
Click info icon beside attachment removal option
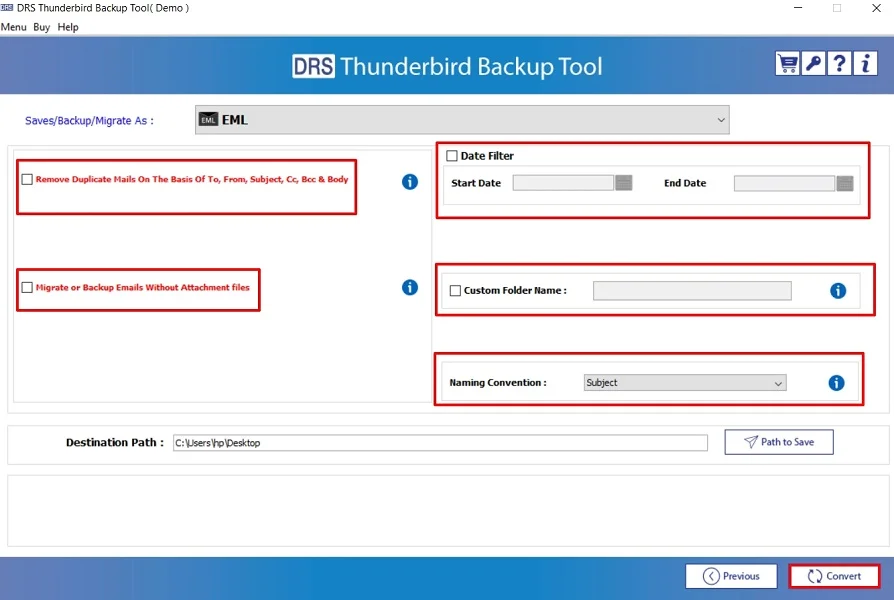tap(409, 287)
